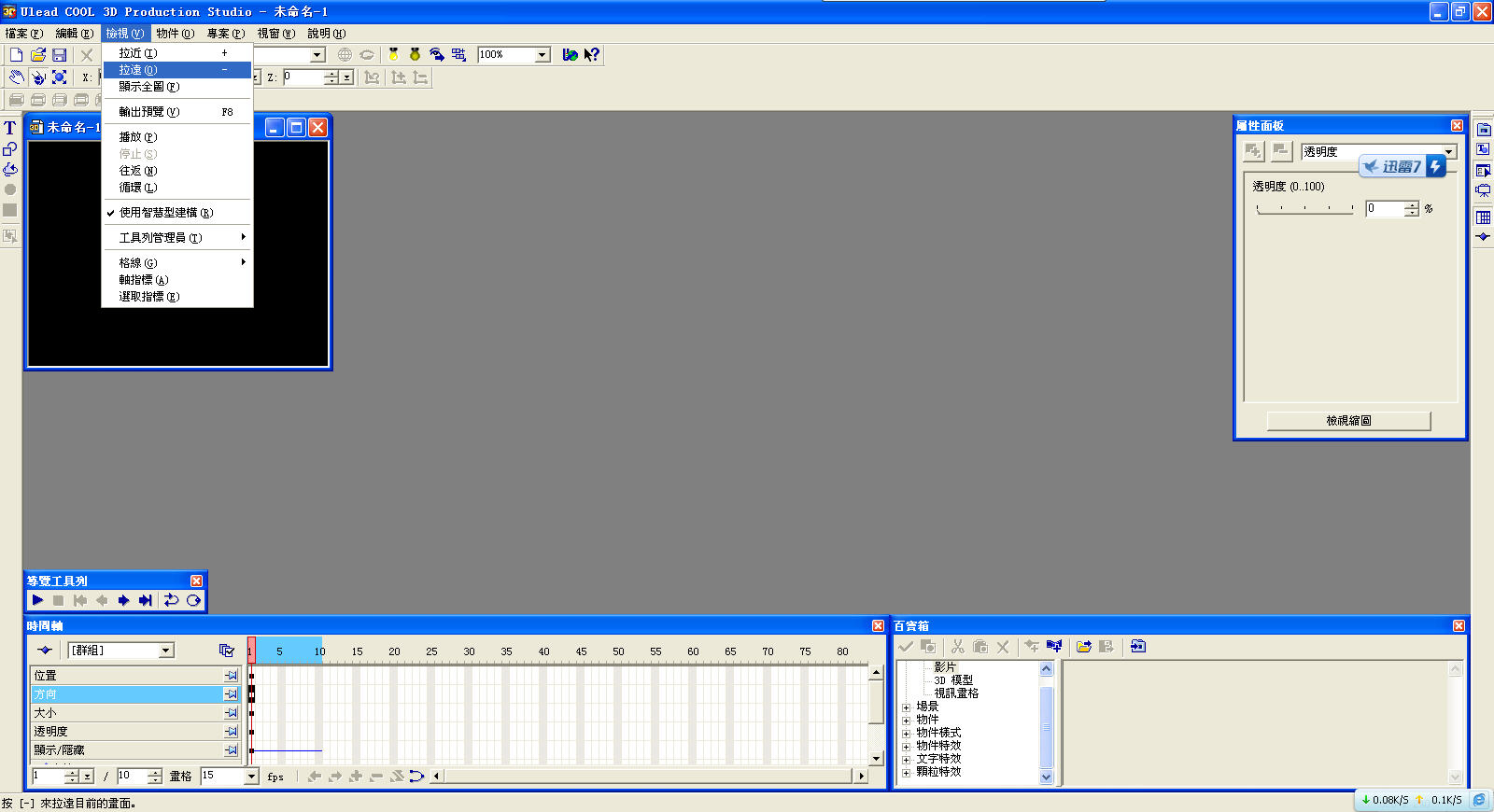Open the 100% zoom dropdown

543,55
